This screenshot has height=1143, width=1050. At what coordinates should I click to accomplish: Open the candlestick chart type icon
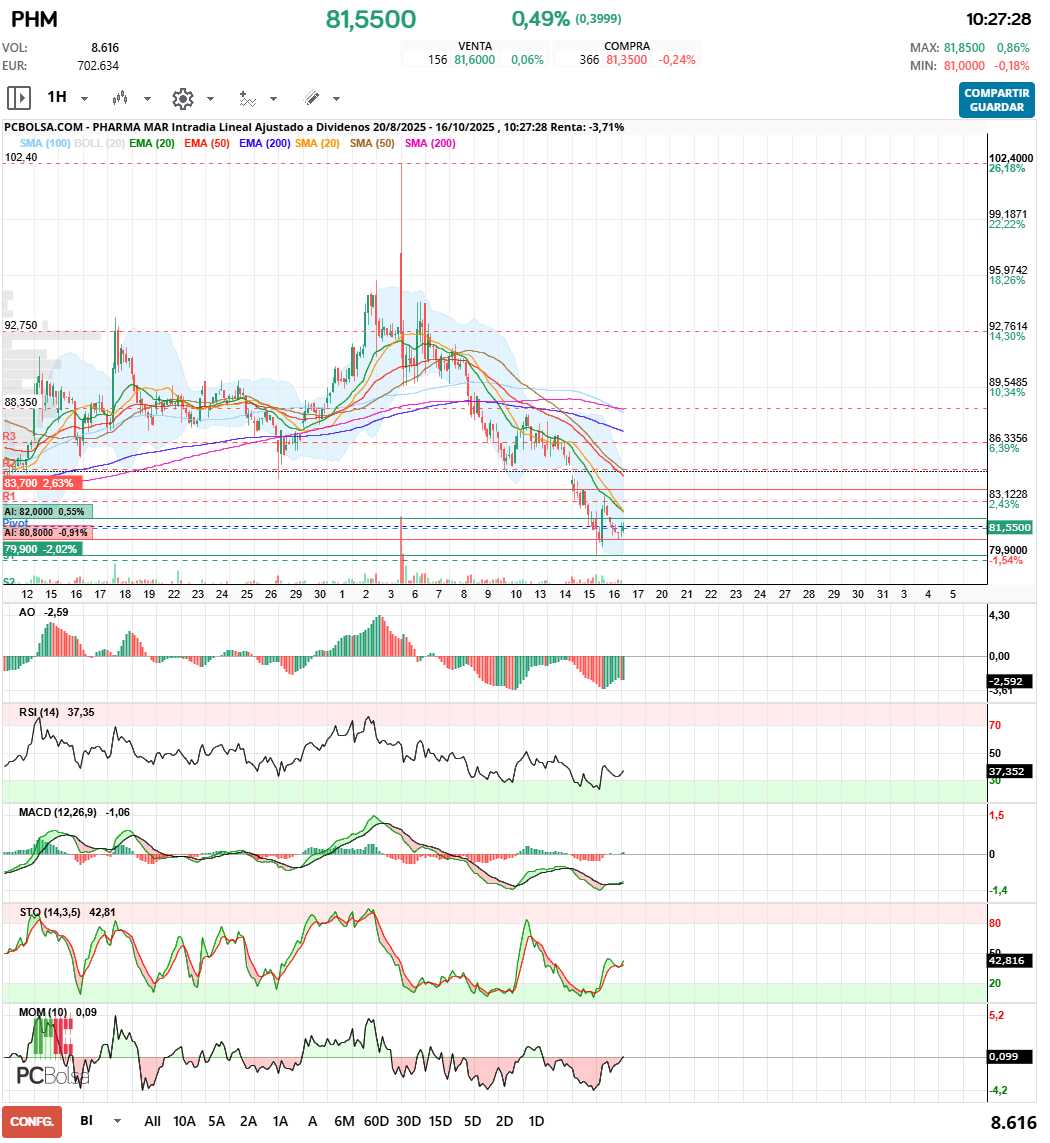pos(120,98)
